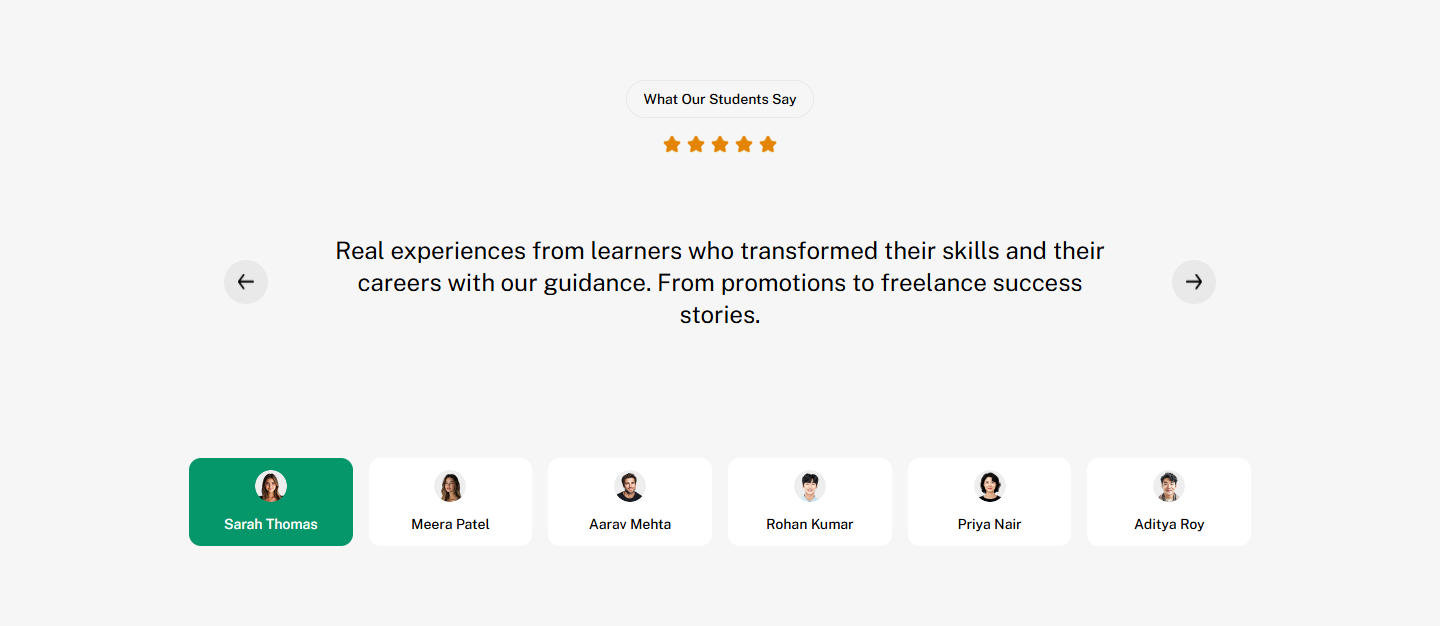
Task: Click Aarav Mehta's avatar photo
Action: point(630,486)
